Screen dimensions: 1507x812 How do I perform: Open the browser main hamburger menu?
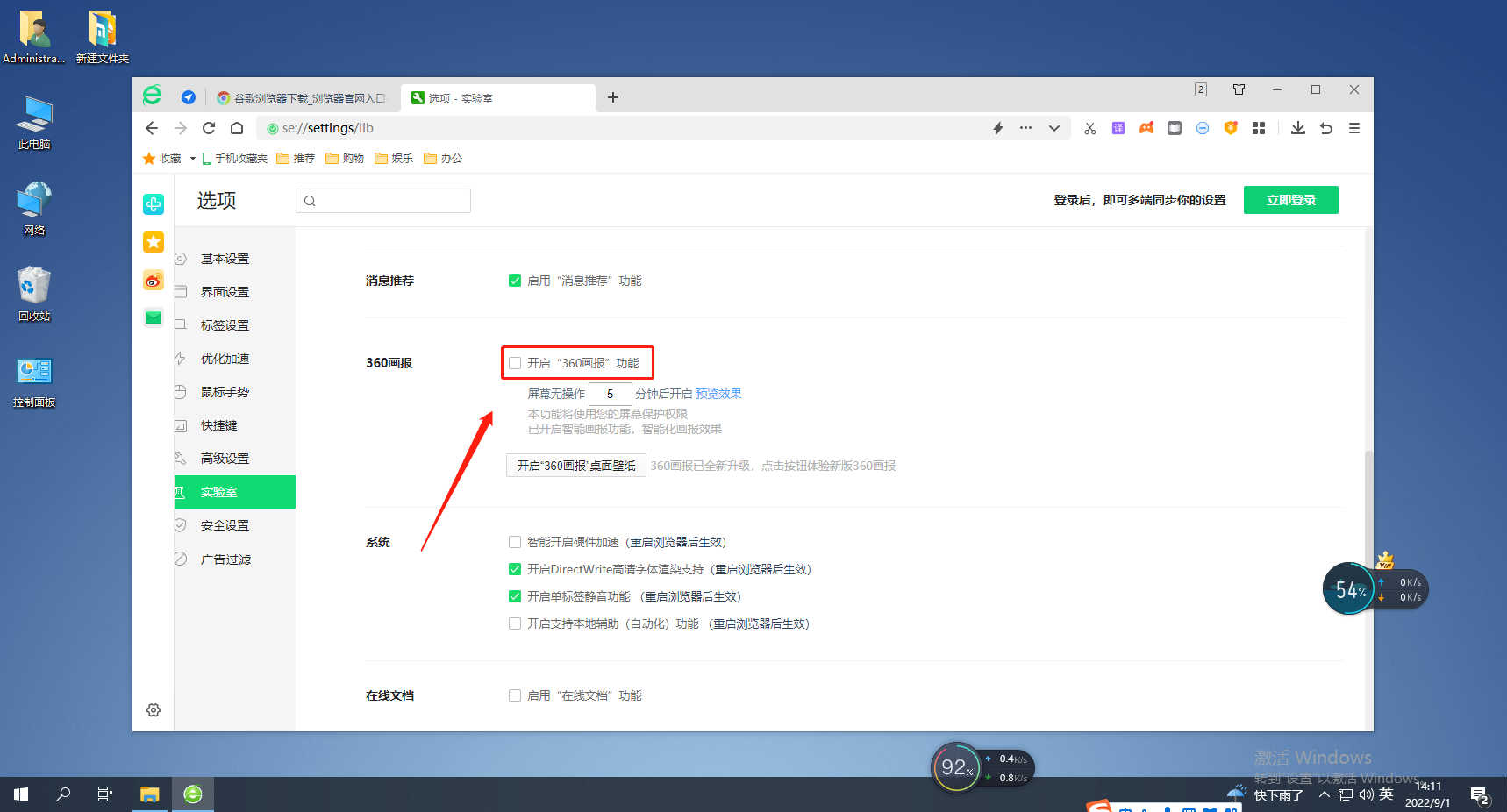[1354, 128]
